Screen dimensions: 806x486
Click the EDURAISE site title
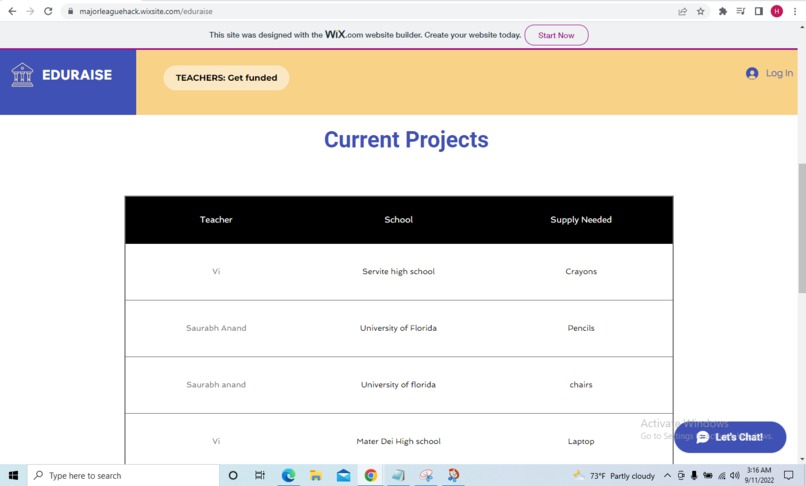pyautogui.click(x=77, y=75)
